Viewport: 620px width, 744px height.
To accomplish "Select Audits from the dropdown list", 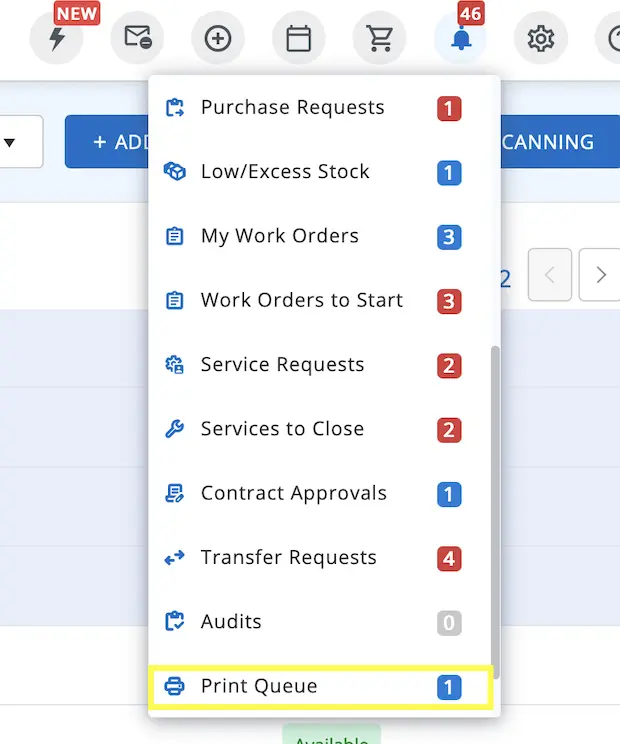I will click(x=231, y=622).
